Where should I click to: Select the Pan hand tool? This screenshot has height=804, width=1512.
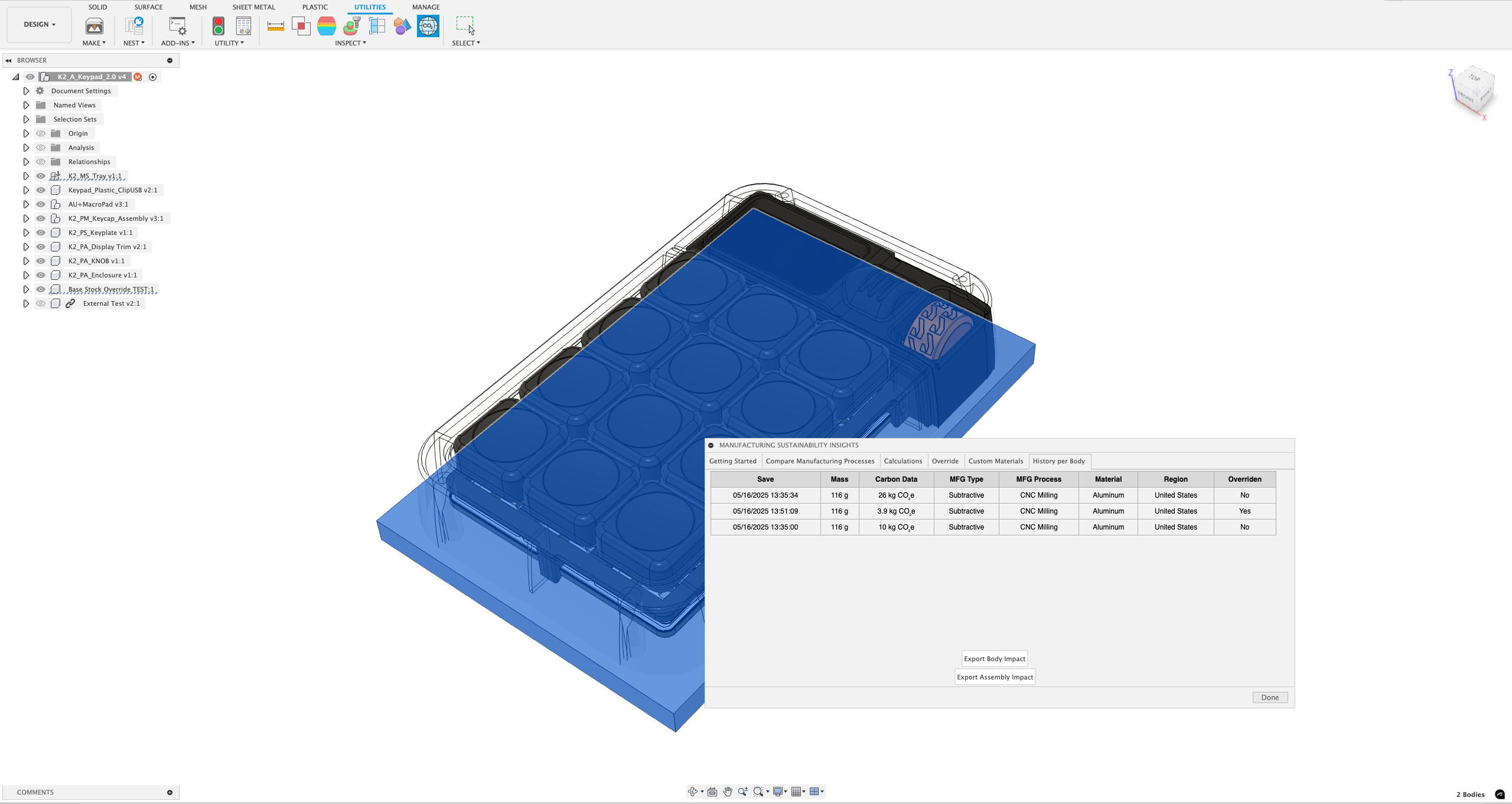[x=728, y=792]
